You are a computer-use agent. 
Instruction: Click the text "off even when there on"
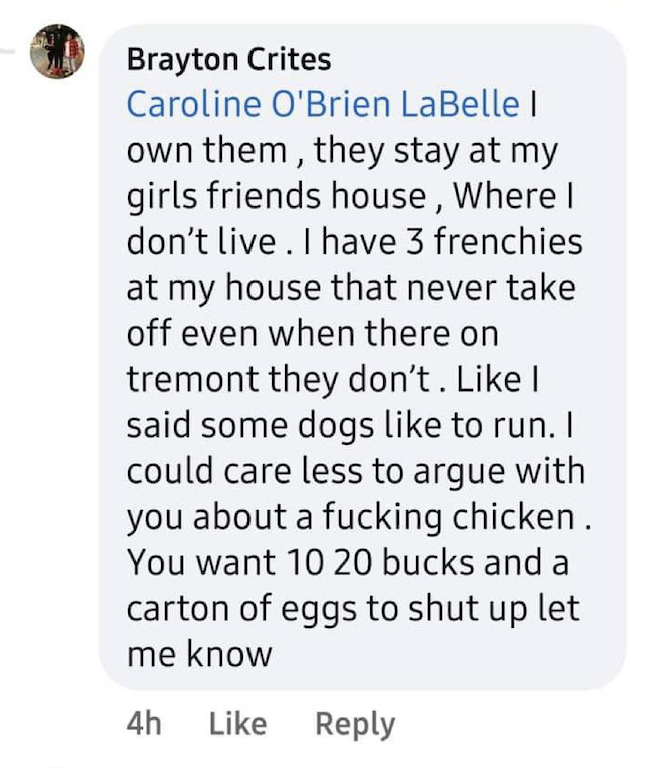[313, 335]
